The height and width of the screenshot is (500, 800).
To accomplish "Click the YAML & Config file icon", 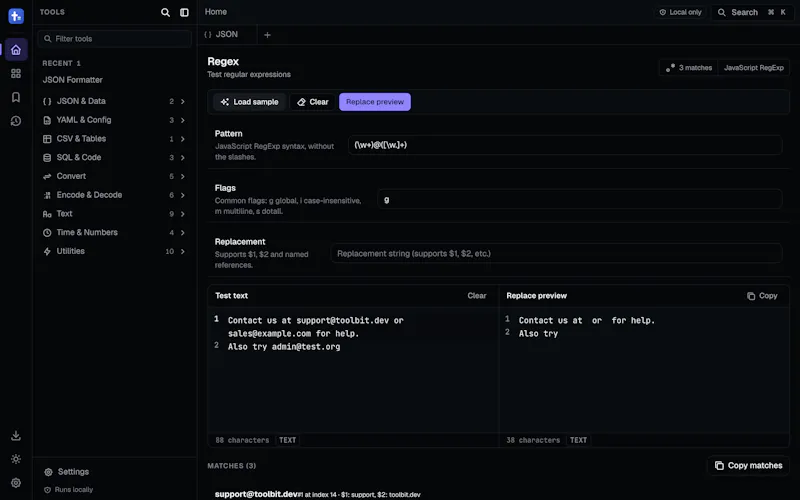I will tap(47, 120).
